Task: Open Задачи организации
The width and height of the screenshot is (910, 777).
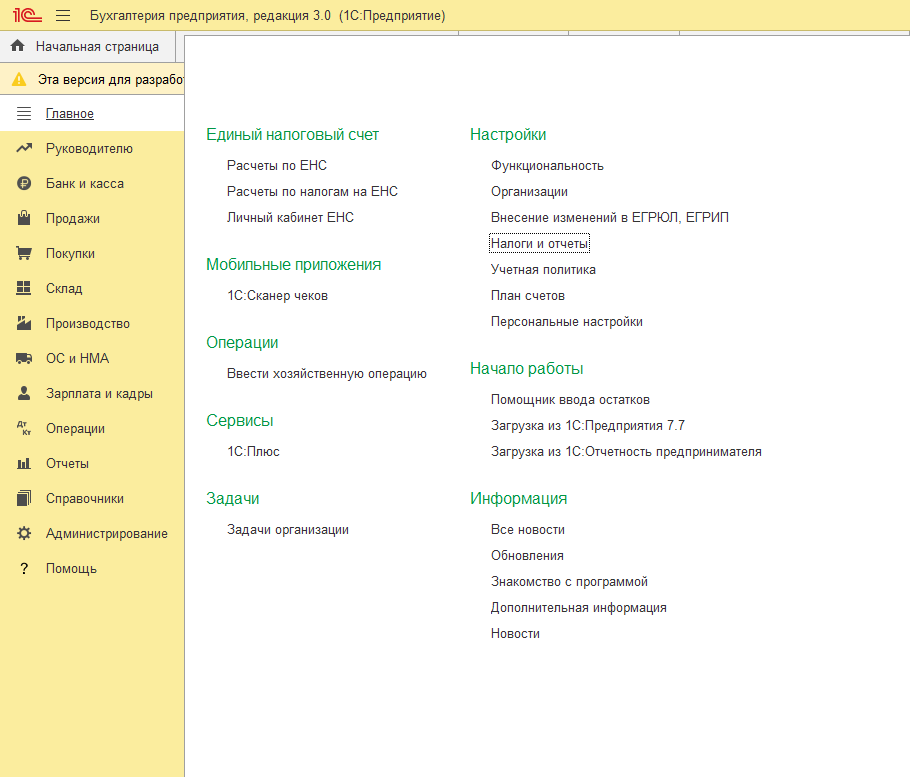Action: click(x=288, y=530)
